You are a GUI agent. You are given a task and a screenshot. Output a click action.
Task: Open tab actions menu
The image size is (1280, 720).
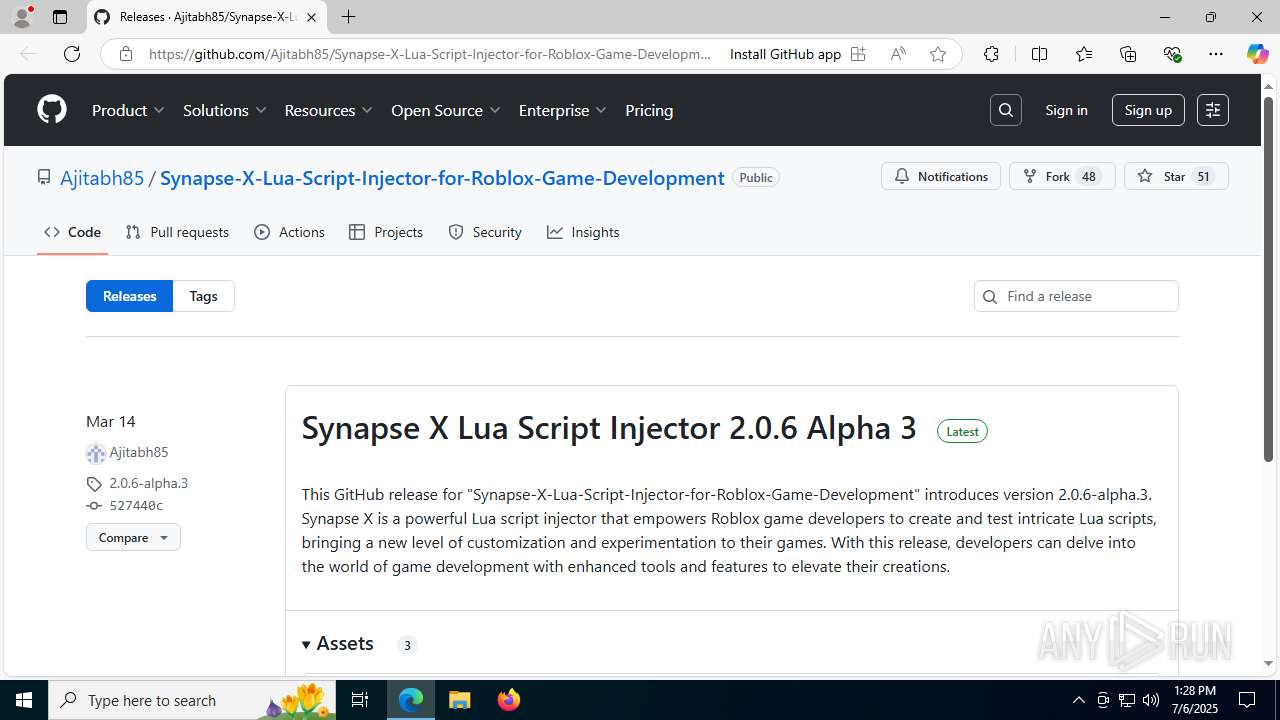[60, 17]
